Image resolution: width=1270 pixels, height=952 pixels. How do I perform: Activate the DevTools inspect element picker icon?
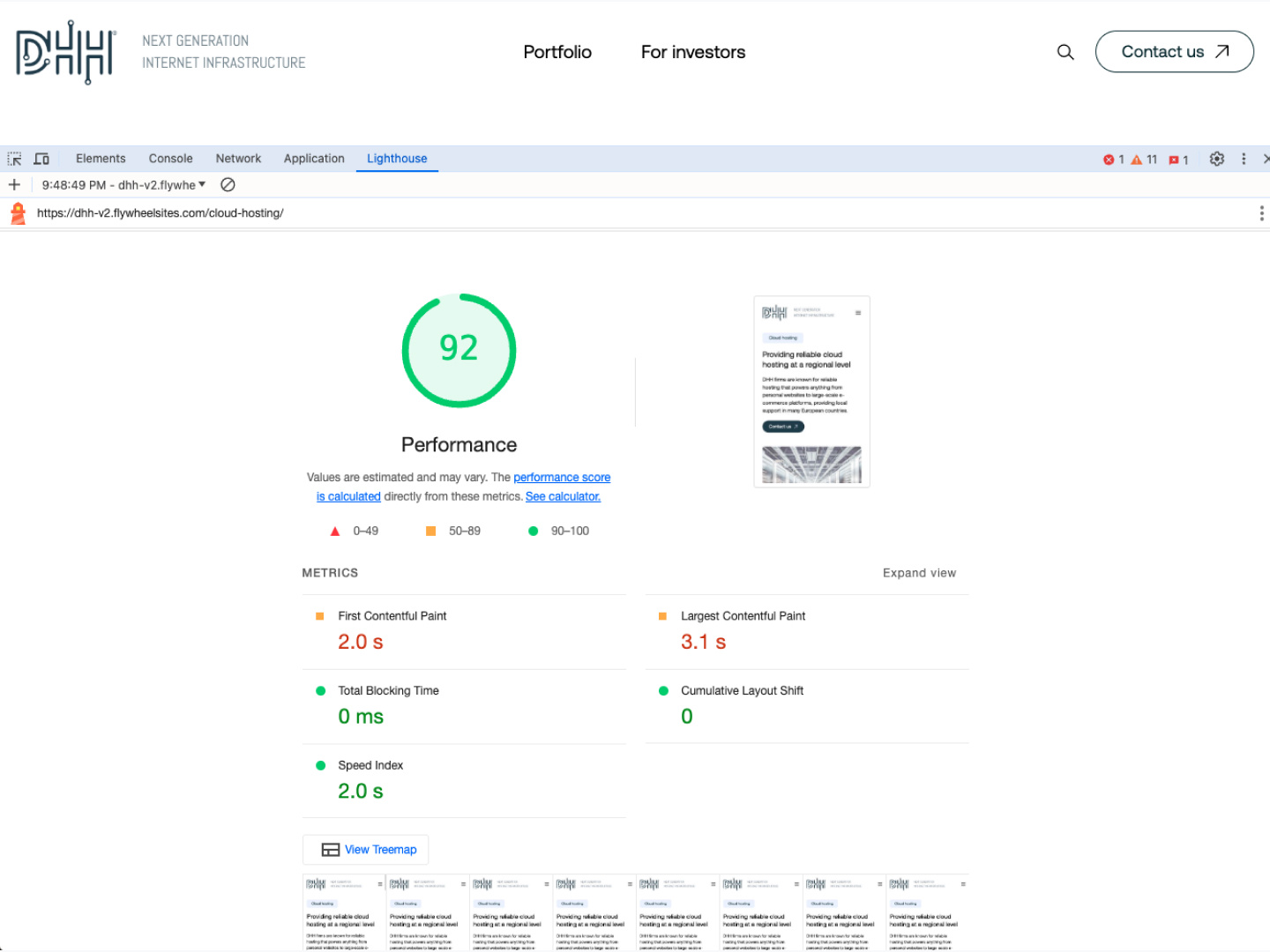14,159
